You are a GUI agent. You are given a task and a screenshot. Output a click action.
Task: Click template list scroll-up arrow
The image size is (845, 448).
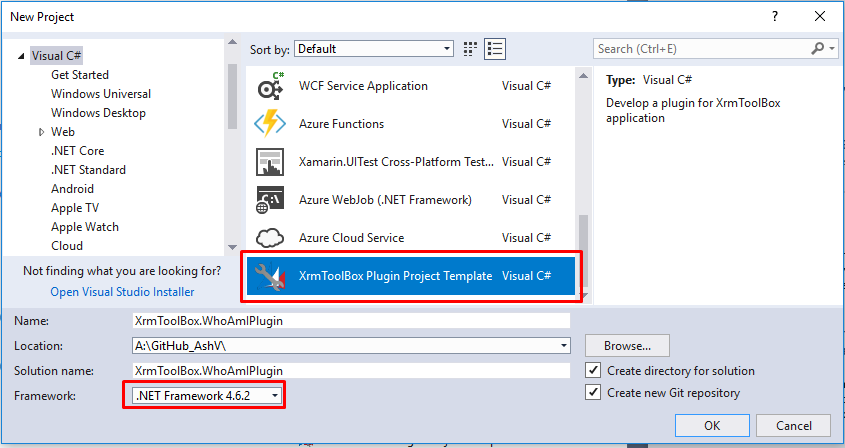point(583,76)
